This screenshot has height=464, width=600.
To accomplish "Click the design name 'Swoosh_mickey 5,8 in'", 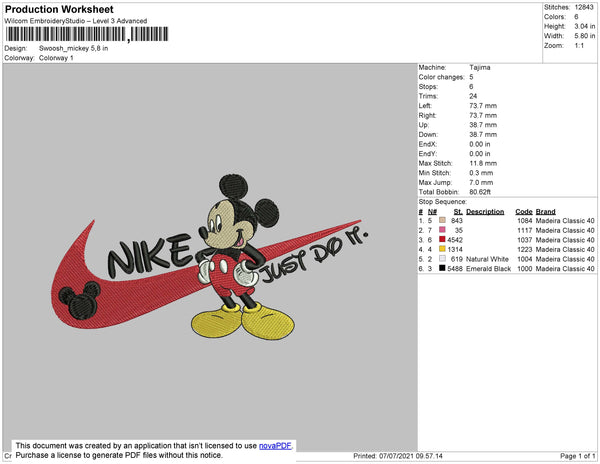I will tap(73, 49).
